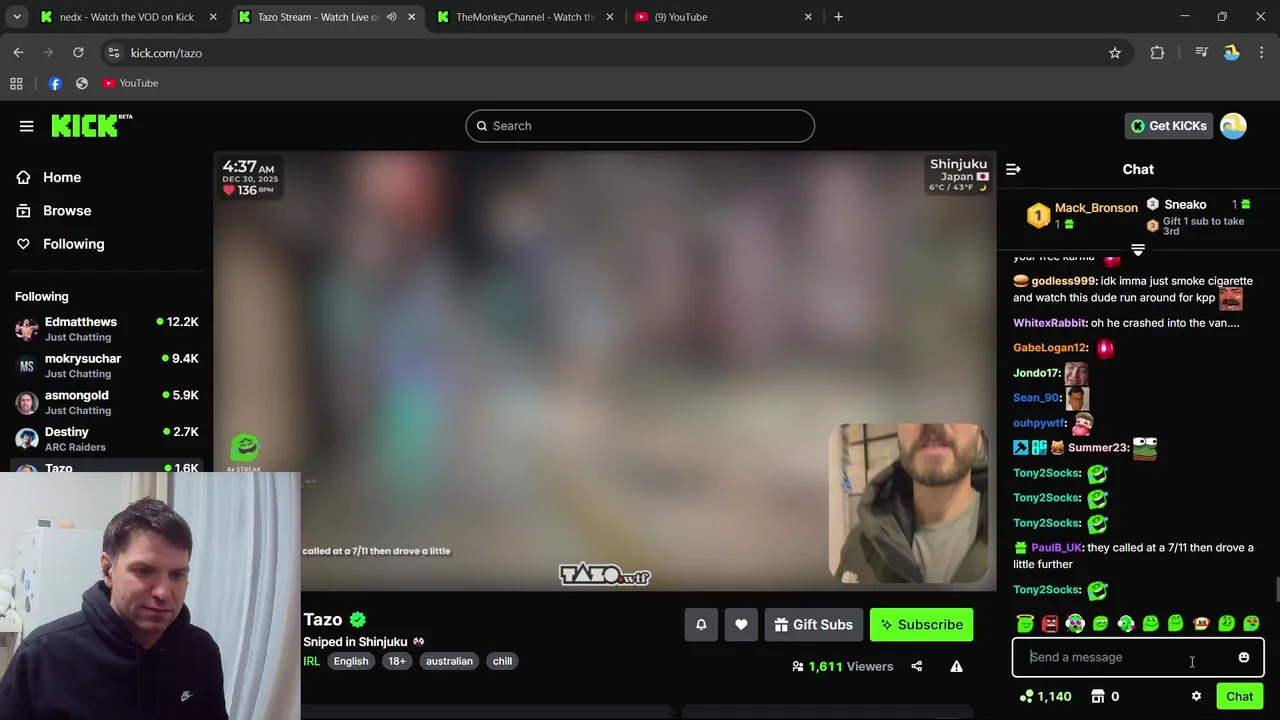The image size is (1280, 720).
Task: Open Following in the sidebar
Action: (73, 244)
